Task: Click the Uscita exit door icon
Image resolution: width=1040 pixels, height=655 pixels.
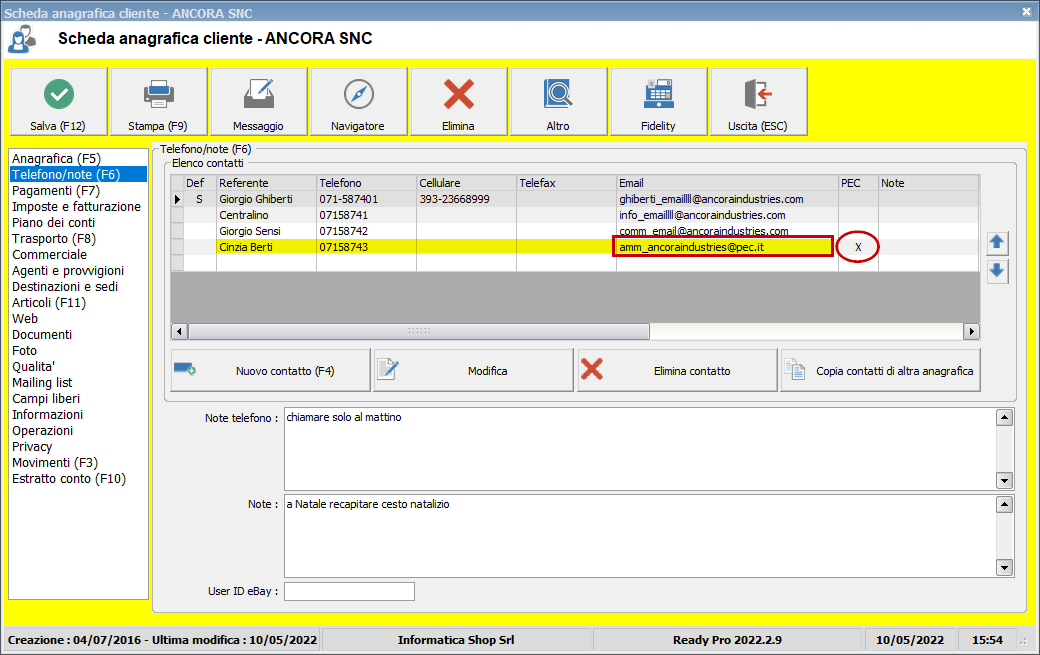Action: (x=758, y=94)
